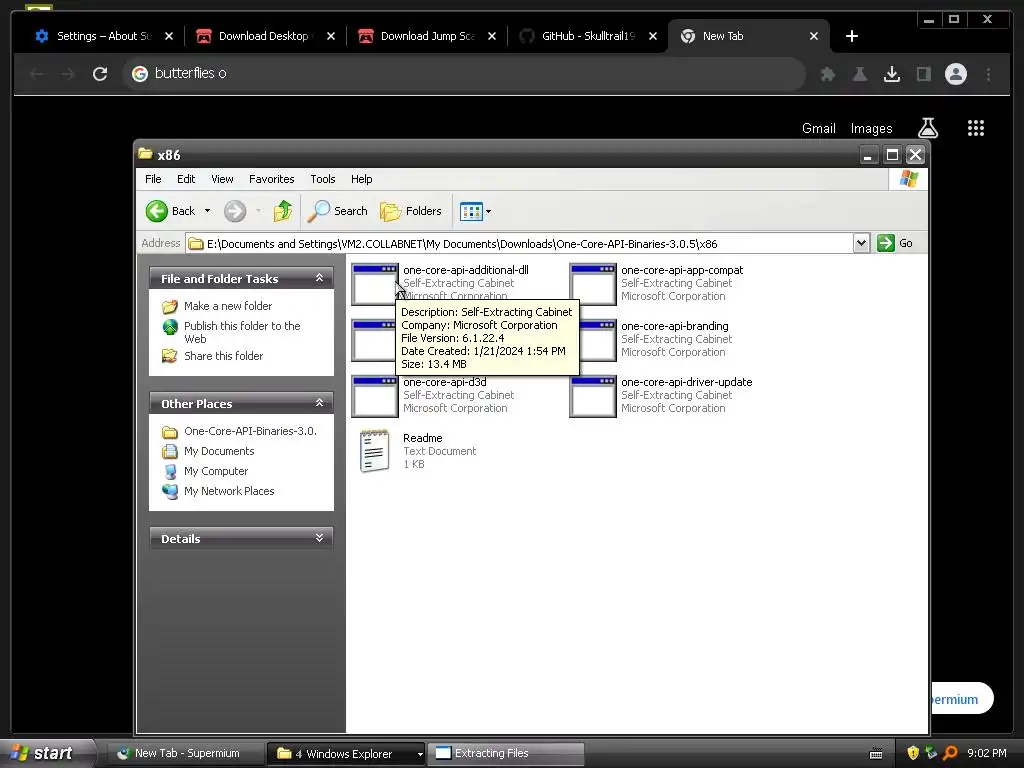Click the Forward arrow button in Explorer
This screenshot has width=1024, height=768.
(235, 211)
